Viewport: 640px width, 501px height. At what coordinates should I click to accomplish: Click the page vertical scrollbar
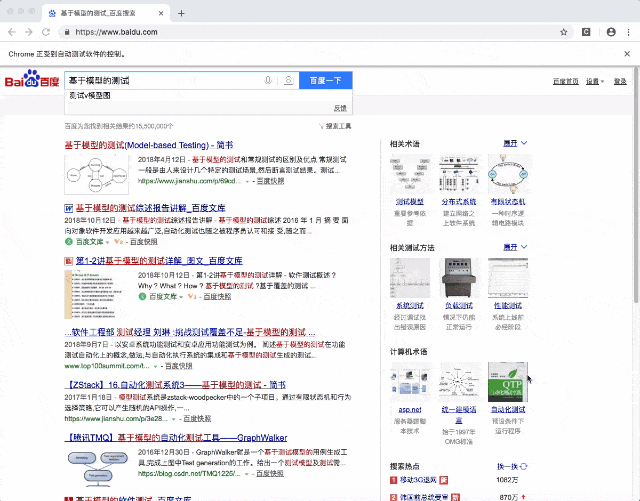pyautogui.click(x=636, y=186)
